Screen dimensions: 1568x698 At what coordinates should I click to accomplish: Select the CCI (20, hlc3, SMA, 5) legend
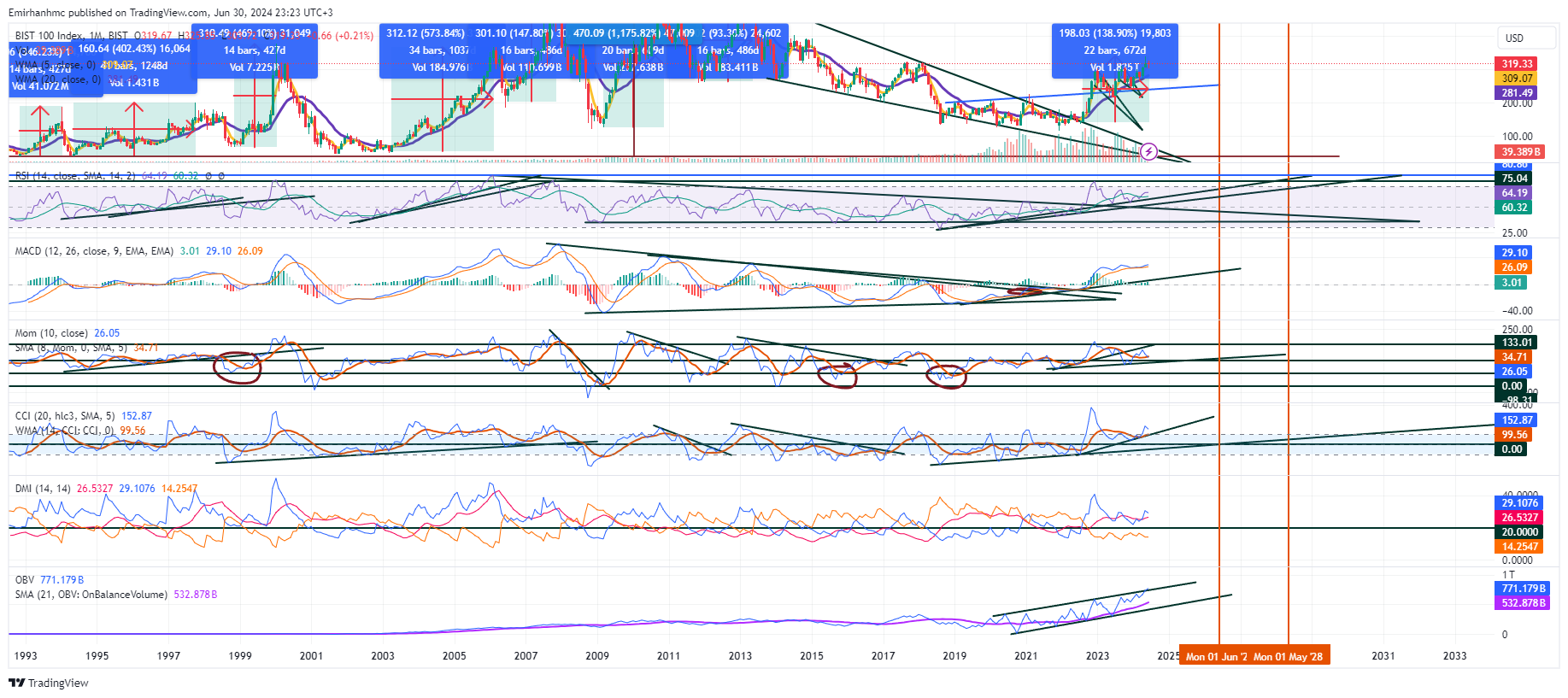coord(65,416)
